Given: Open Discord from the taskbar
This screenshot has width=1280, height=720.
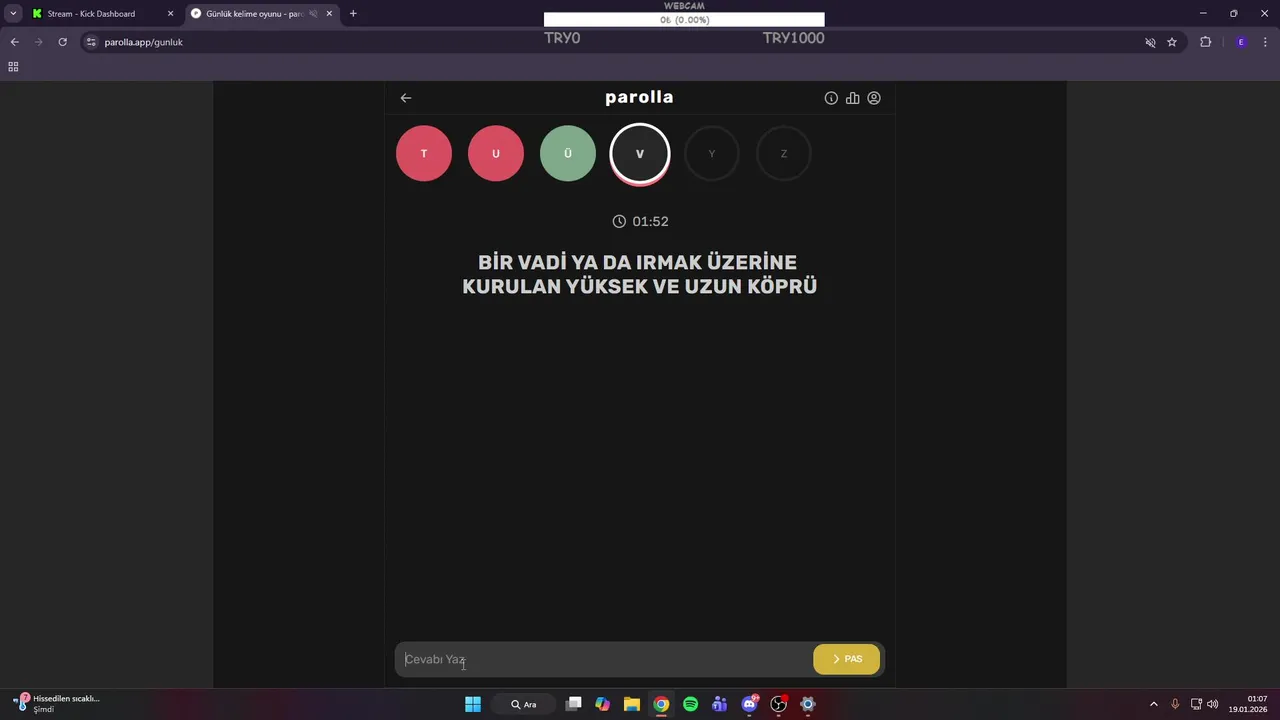Looking at the screenshot, I should click(749, 704).
